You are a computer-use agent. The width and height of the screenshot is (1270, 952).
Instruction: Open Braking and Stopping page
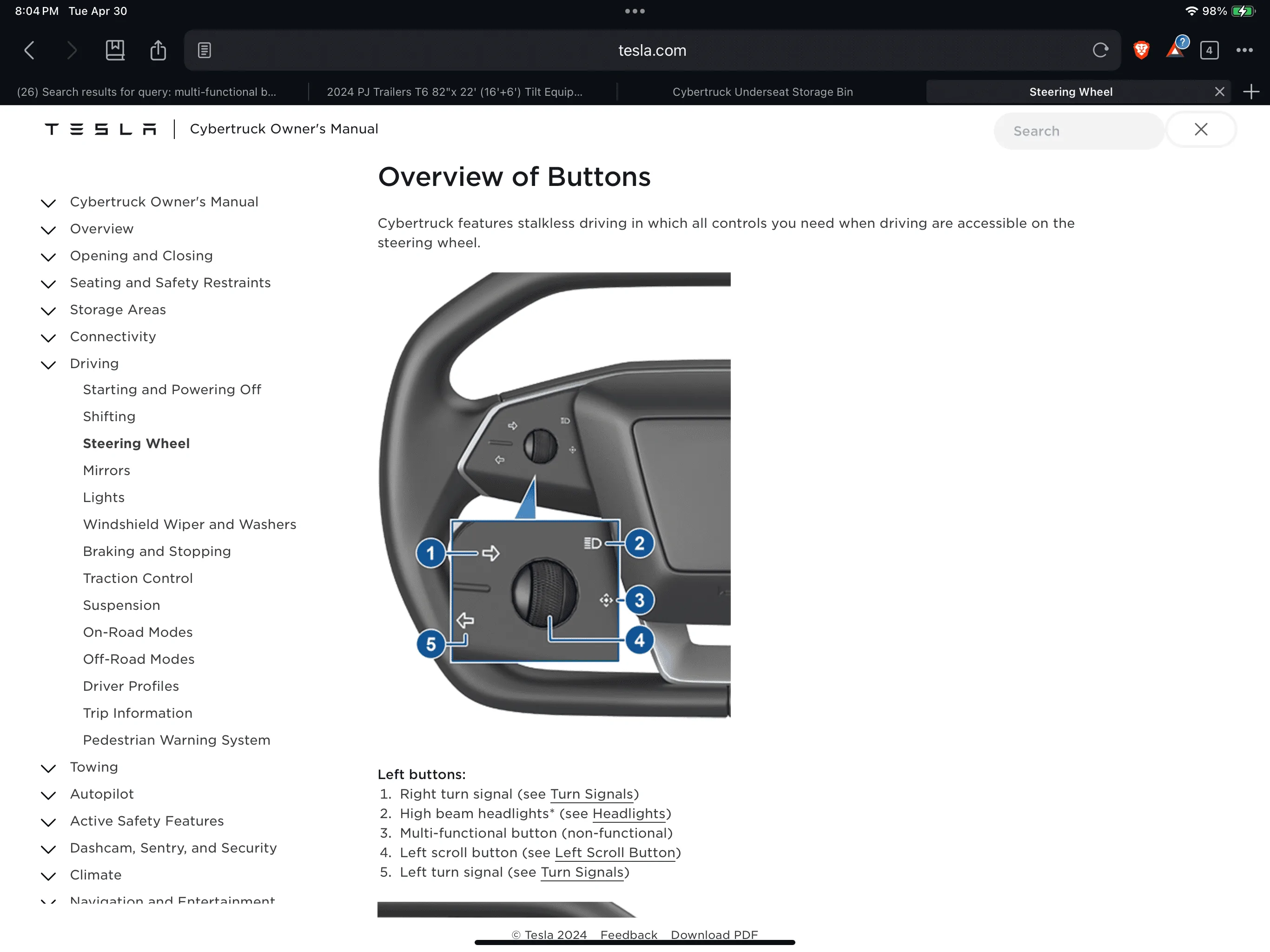157,551
